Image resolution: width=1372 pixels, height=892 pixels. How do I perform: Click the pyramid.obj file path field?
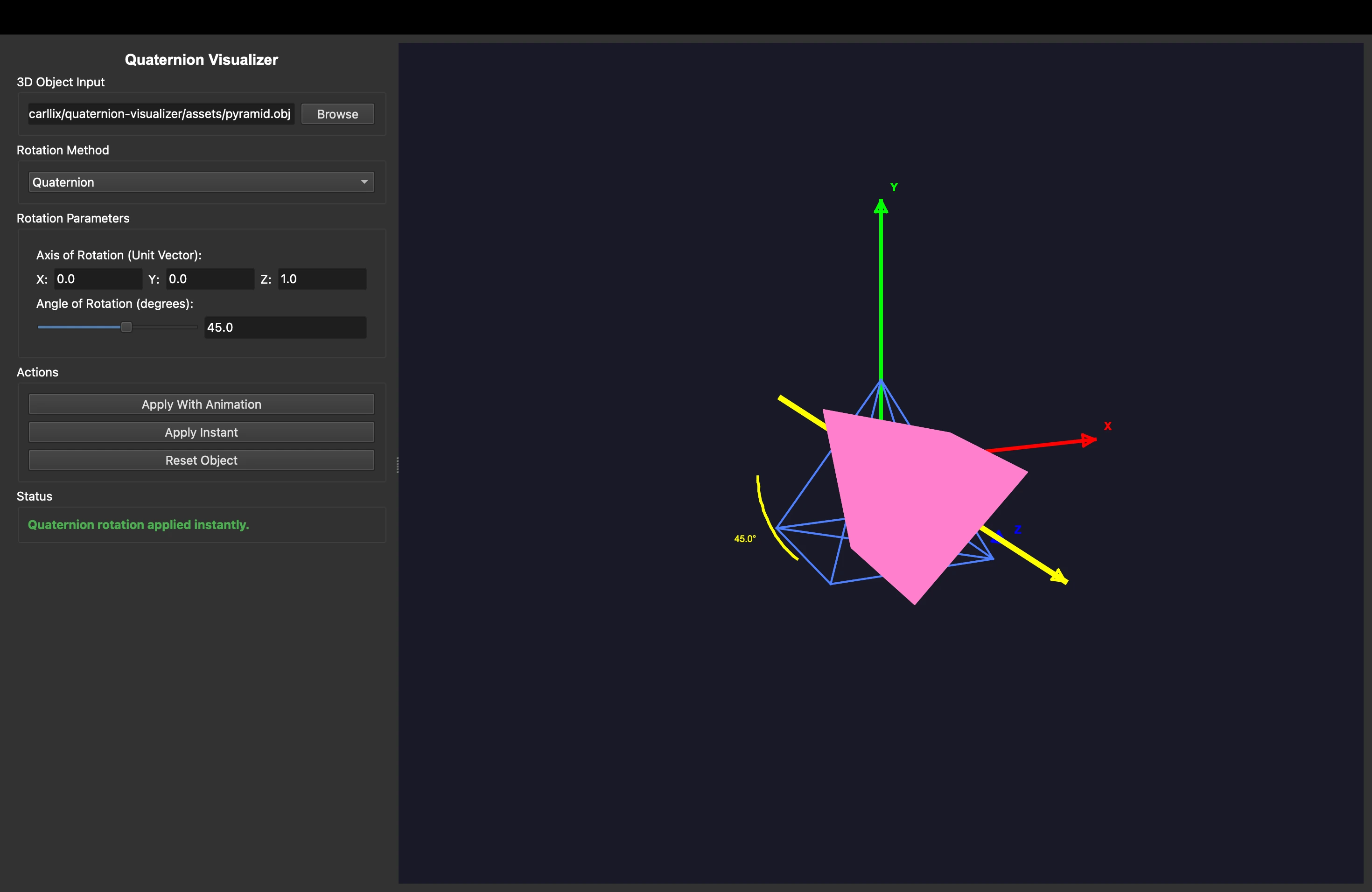click(160, 113)
